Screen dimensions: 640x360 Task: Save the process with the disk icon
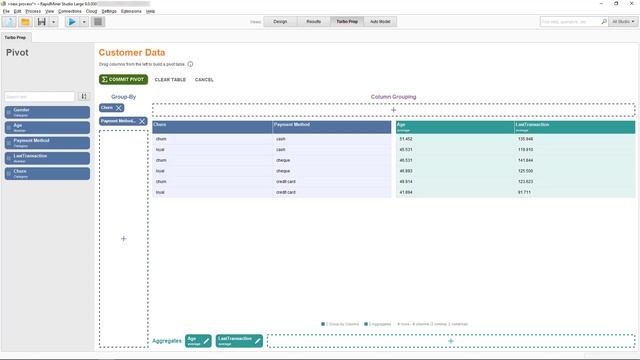pyautogui.click(x=41, y=22)
